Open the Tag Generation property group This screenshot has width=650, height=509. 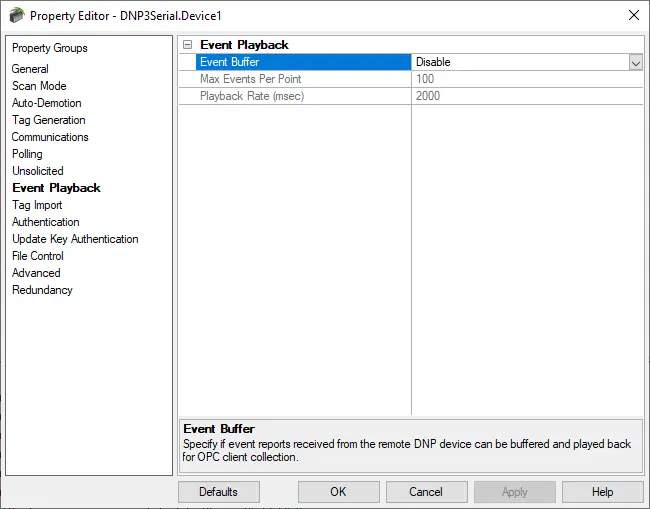[49, 120]
